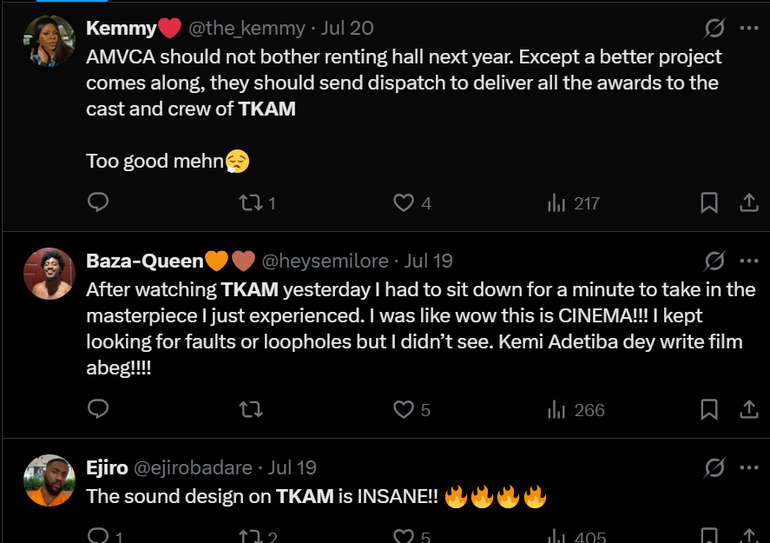Open more options on Ejiro's tweet
The image size is (770, 543).
click(x=748, y=467)
